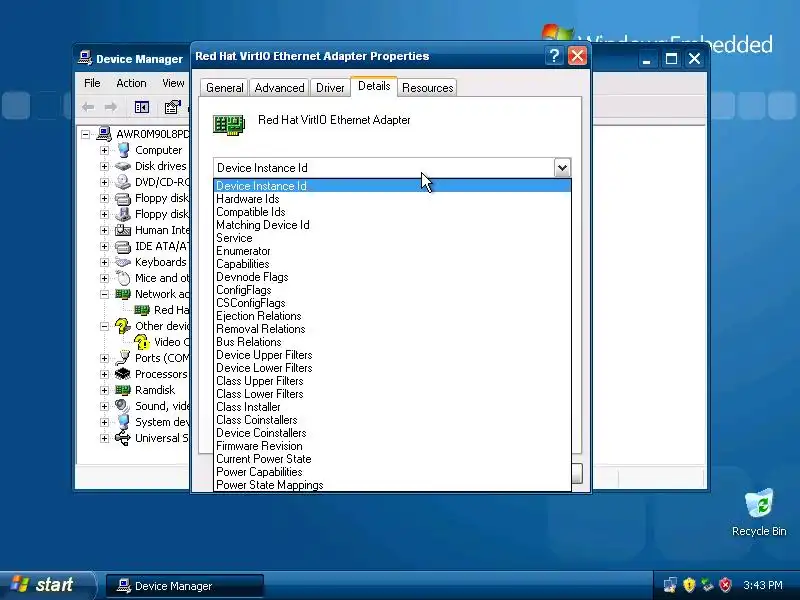Click the Properties toolbar icon in Device Manager
Image resolution: width=800 pixels, height=600 pixels.
click(x=172, y=107)
